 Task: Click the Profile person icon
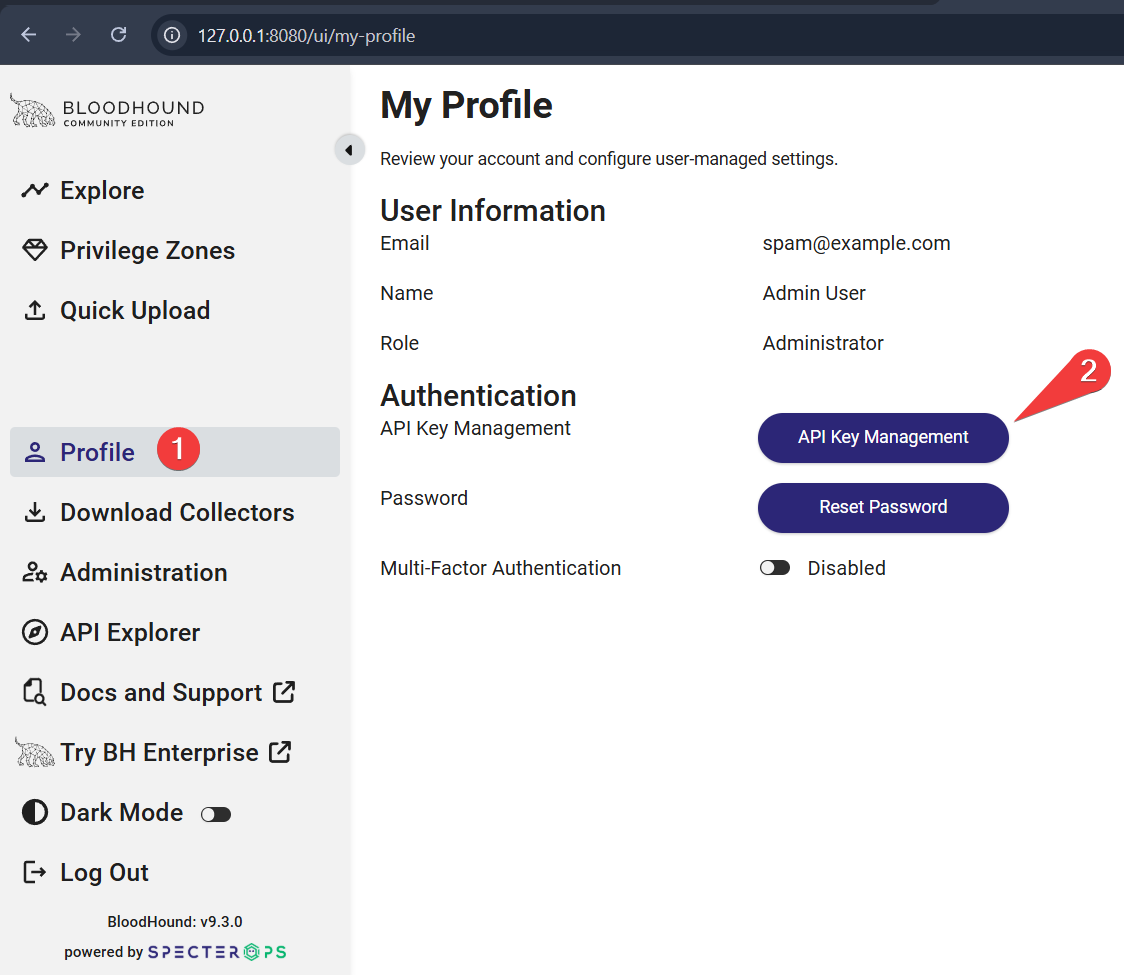point(34,452)
